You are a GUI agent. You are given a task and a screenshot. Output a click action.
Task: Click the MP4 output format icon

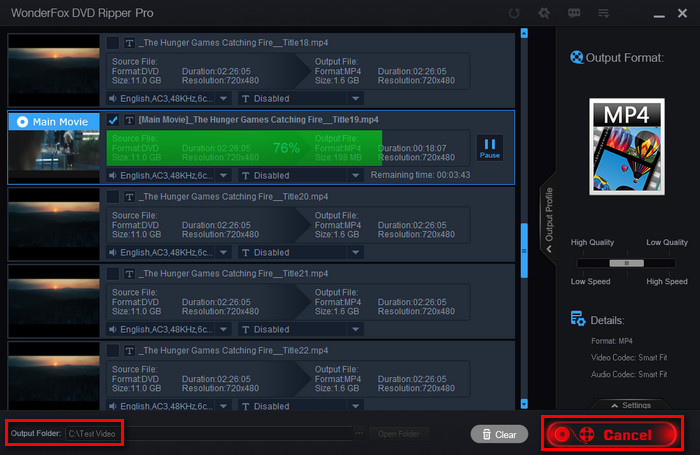pos(627,146)
